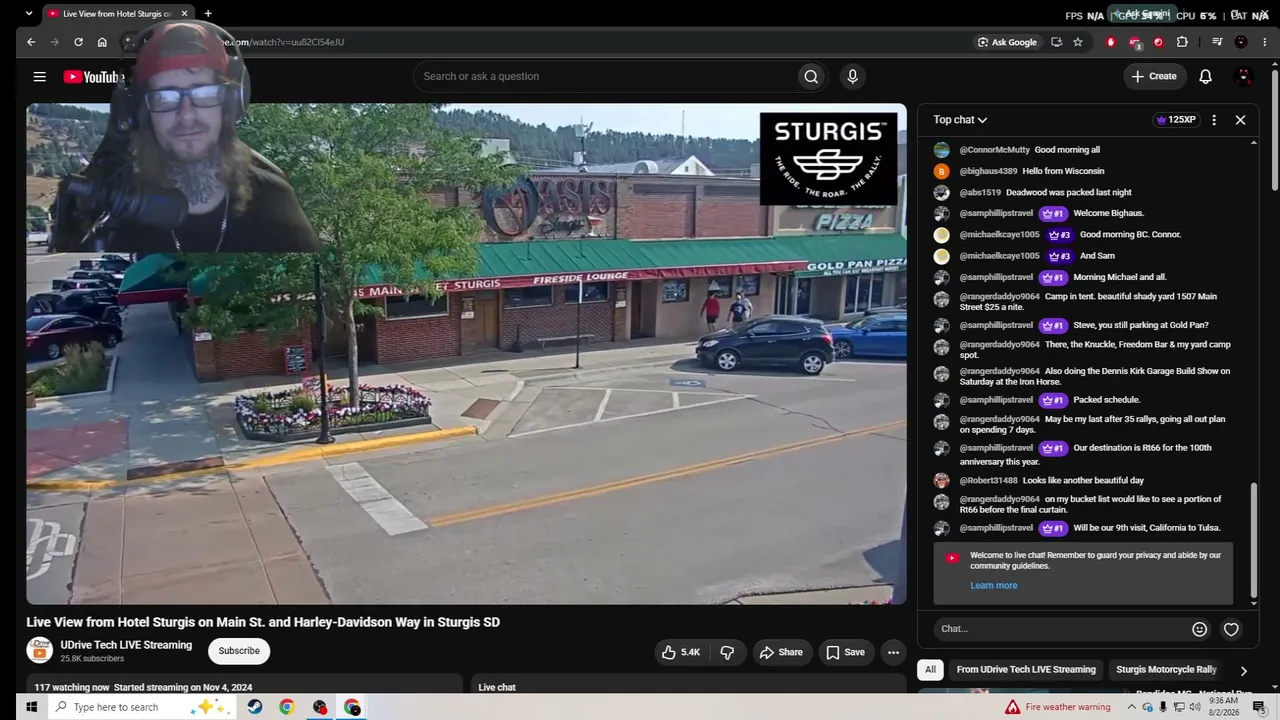Open the Windows notification center
This screenshot has height=720, width=1280.
coord(1259,707)
